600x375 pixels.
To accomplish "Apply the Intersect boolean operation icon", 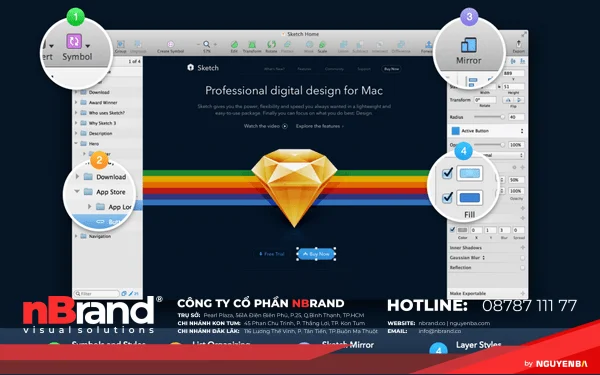I will pyautogui.click(x=380, y=44).
